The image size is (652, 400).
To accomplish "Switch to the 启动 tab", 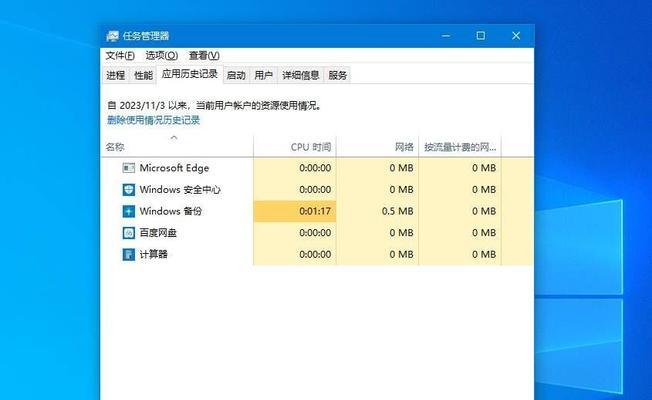I will [236, 75].
